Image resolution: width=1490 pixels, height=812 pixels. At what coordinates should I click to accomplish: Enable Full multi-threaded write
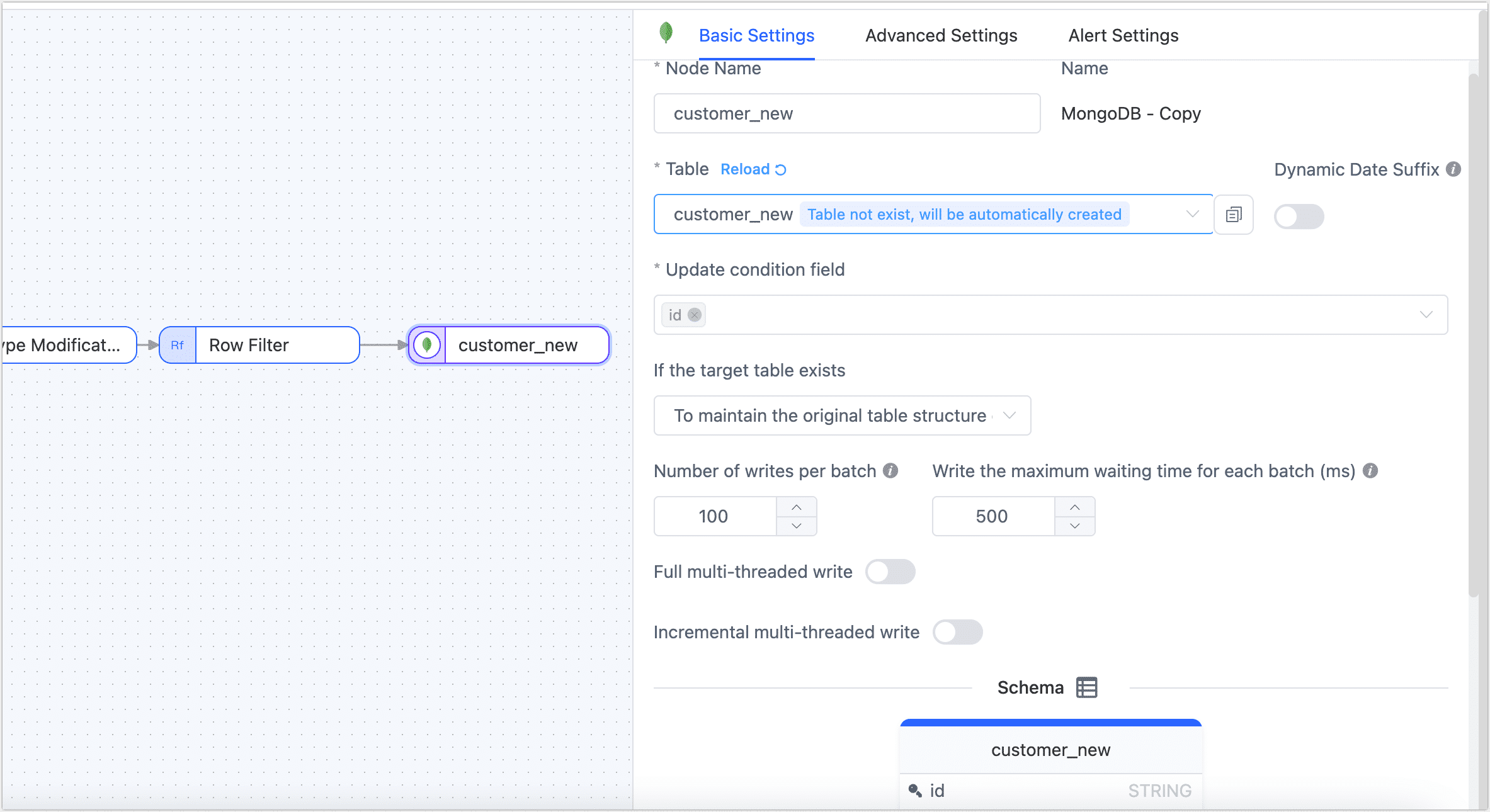[x=890, y=572]
